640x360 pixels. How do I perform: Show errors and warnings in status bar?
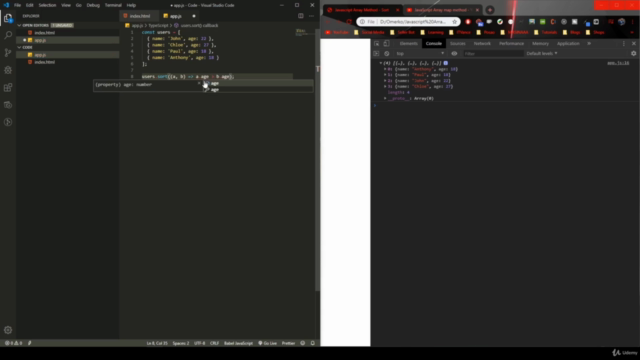[x=13, y=343]
